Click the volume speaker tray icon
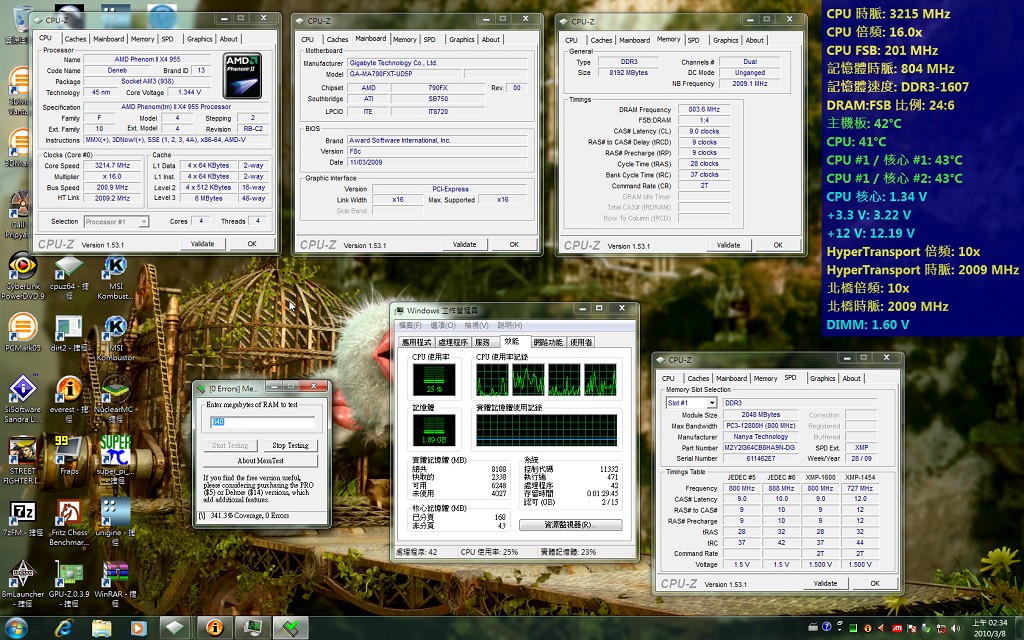The height and width of the screenshot is (640, 1024). coord(955,628)
